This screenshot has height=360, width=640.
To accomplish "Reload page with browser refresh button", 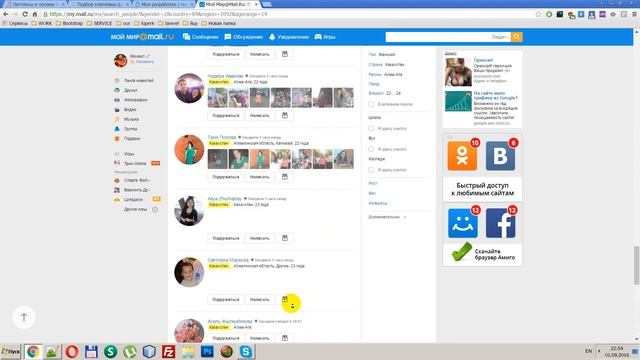I will click(25, 14).
